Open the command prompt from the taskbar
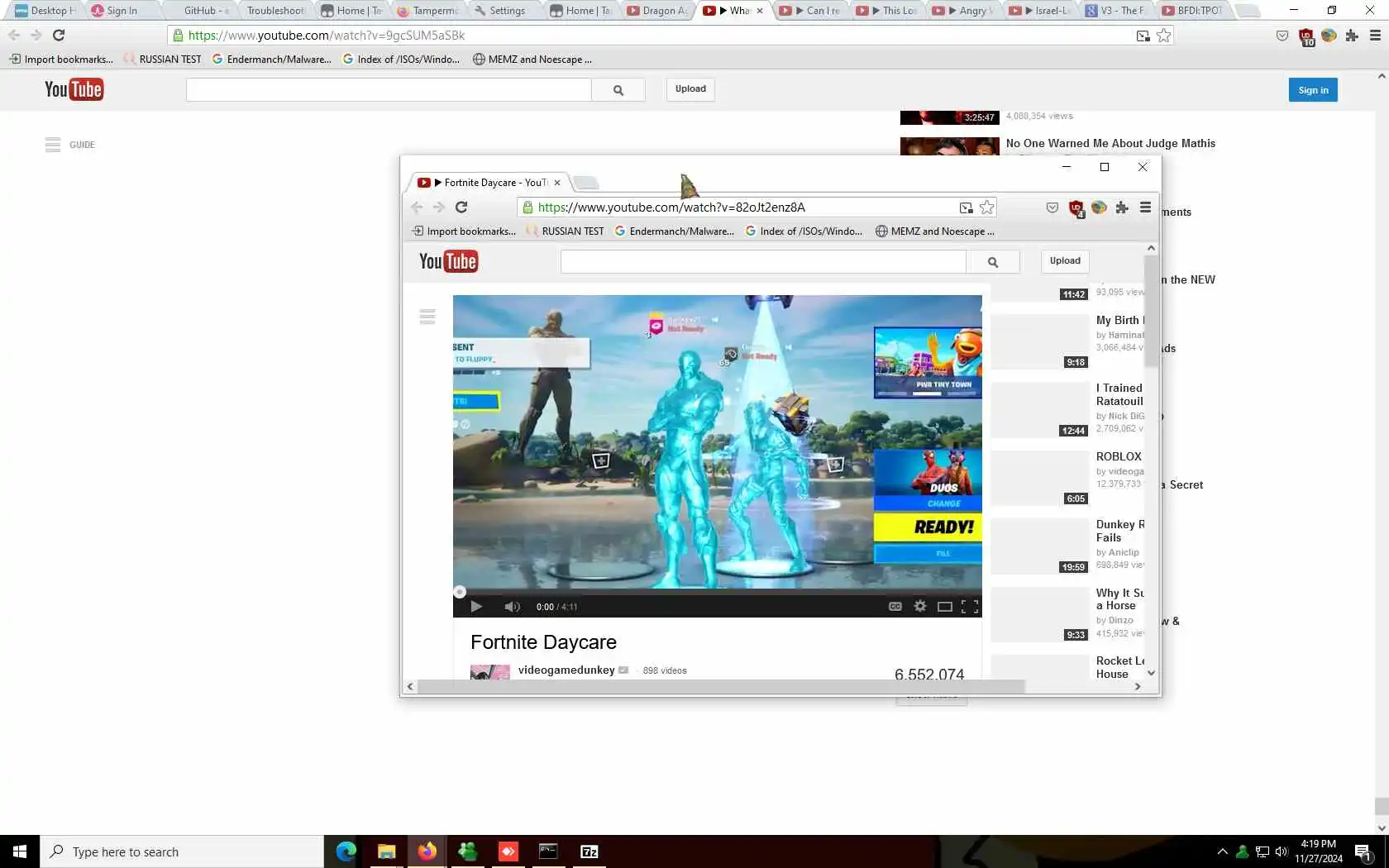The image size is (1389, 868). [x=548, y=851]
